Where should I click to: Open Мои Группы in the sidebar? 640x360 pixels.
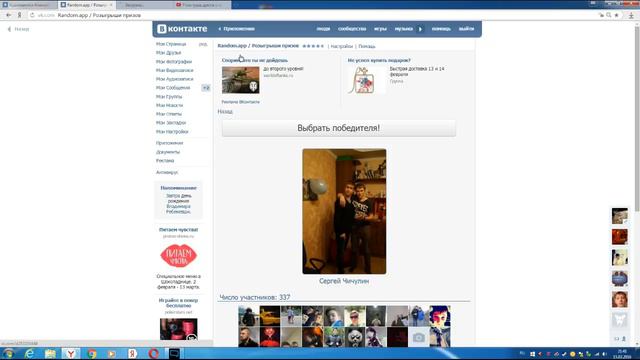tap(169, 97)
